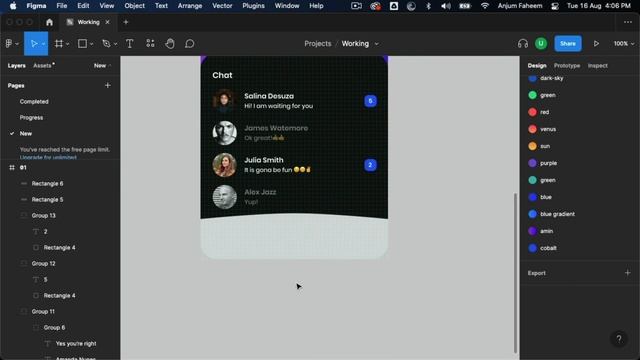The width and height of the screenshot is (640, 360).
Task: Select the Working file tab
Action: point(88,22)
